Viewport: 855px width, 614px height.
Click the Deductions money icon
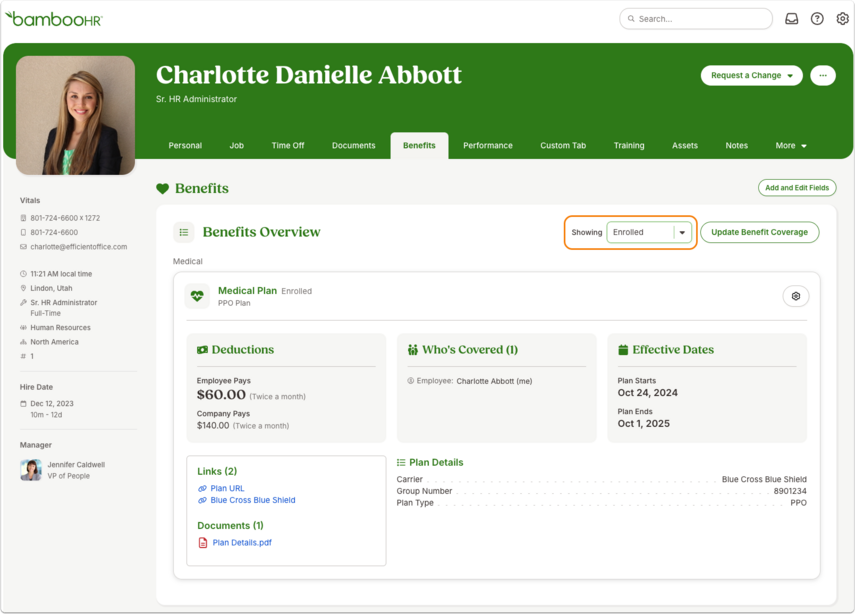[x=202, y=350]
